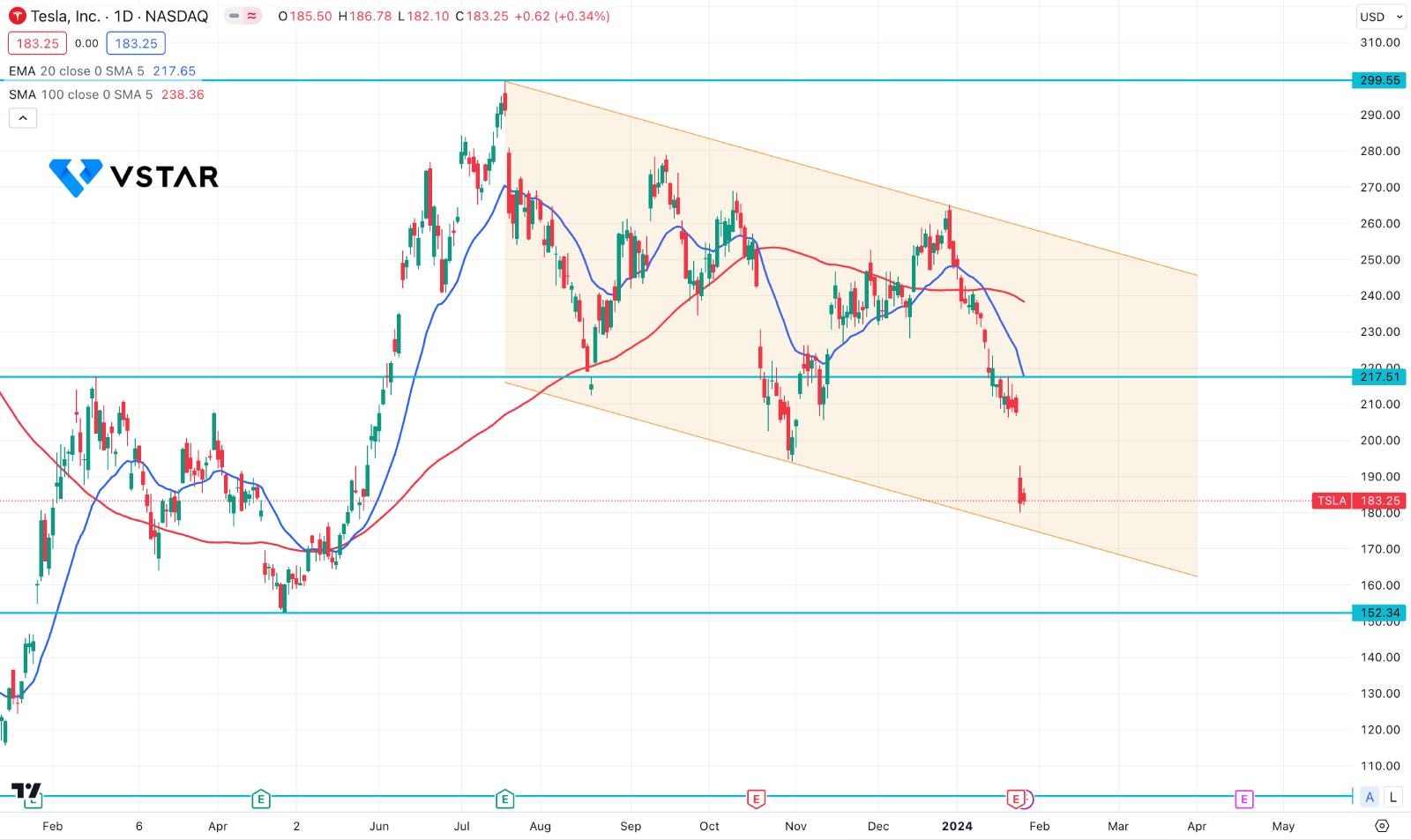
Task: Open the USD currency dropdown
Action: click(x=1380, y=17)
